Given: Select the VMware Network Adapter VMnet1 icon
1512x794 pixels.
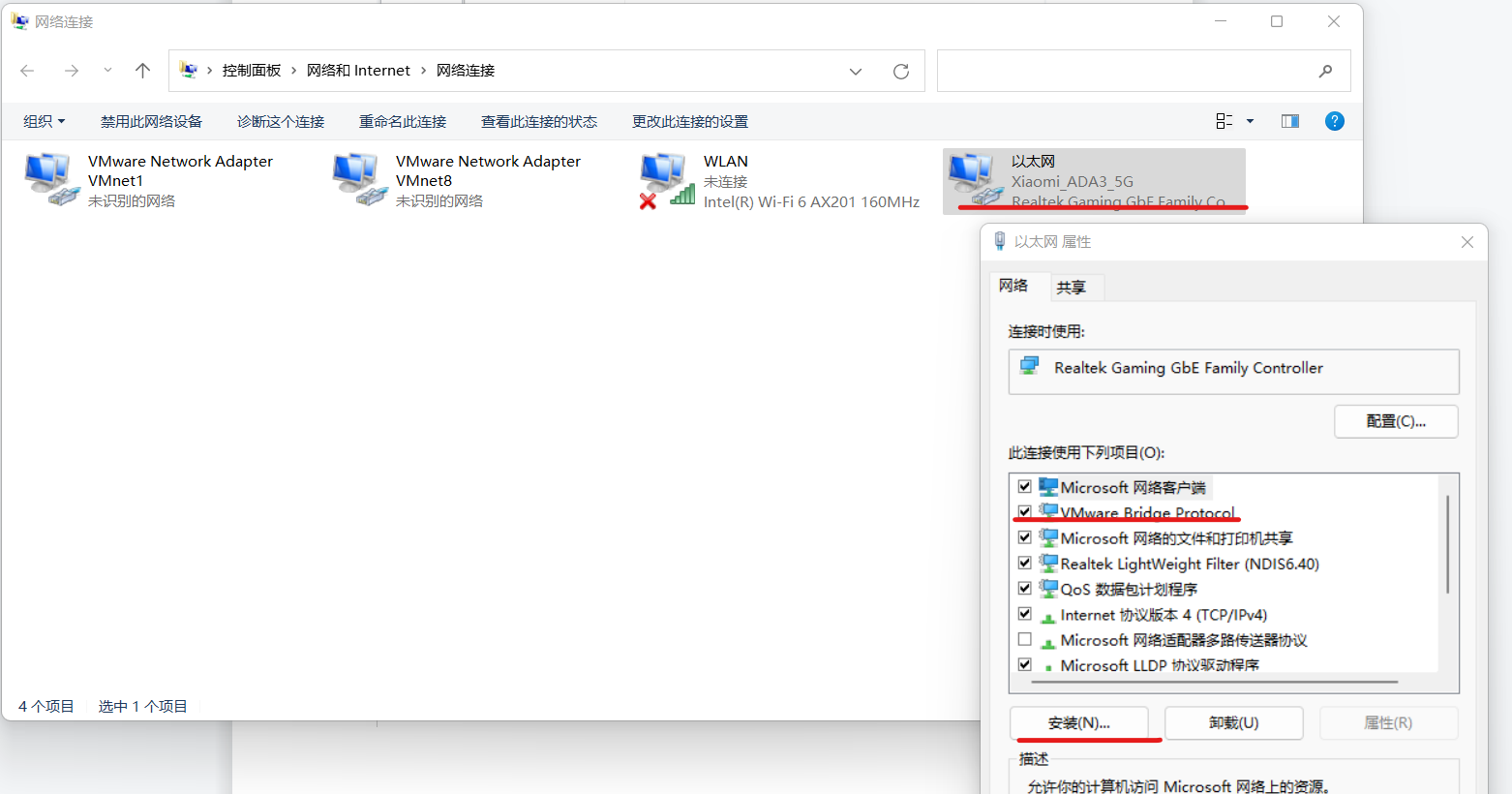Looking at the screenshot, I should pos(51,179).
